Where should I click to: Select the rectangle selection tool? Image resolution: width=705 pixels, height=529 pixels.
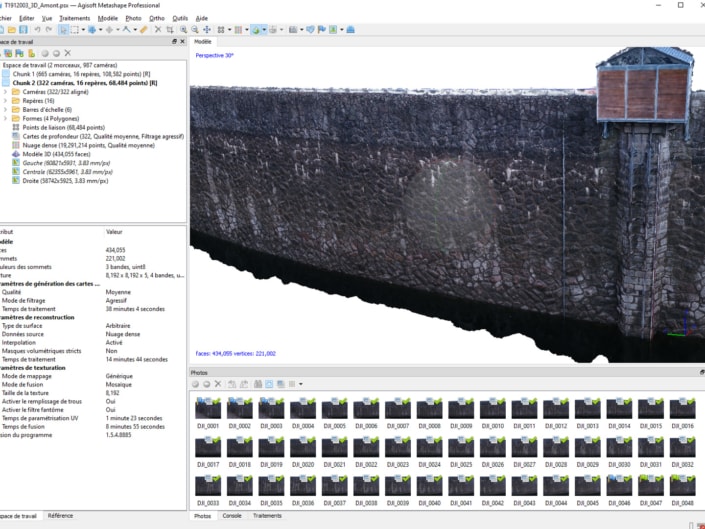74,30
